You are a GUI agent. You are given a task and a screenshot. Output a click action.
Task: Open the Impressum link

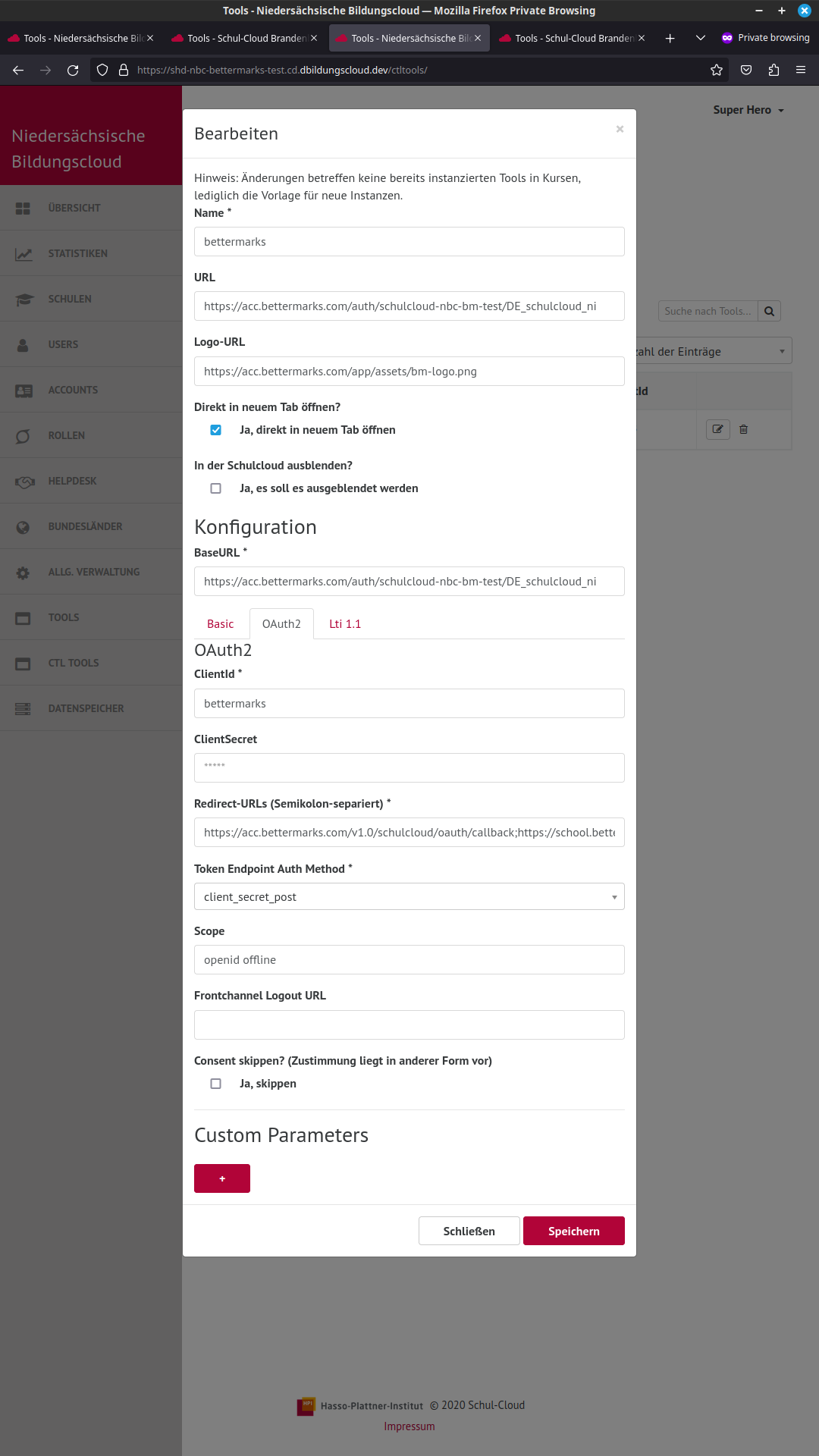[x=409, y=1426]
